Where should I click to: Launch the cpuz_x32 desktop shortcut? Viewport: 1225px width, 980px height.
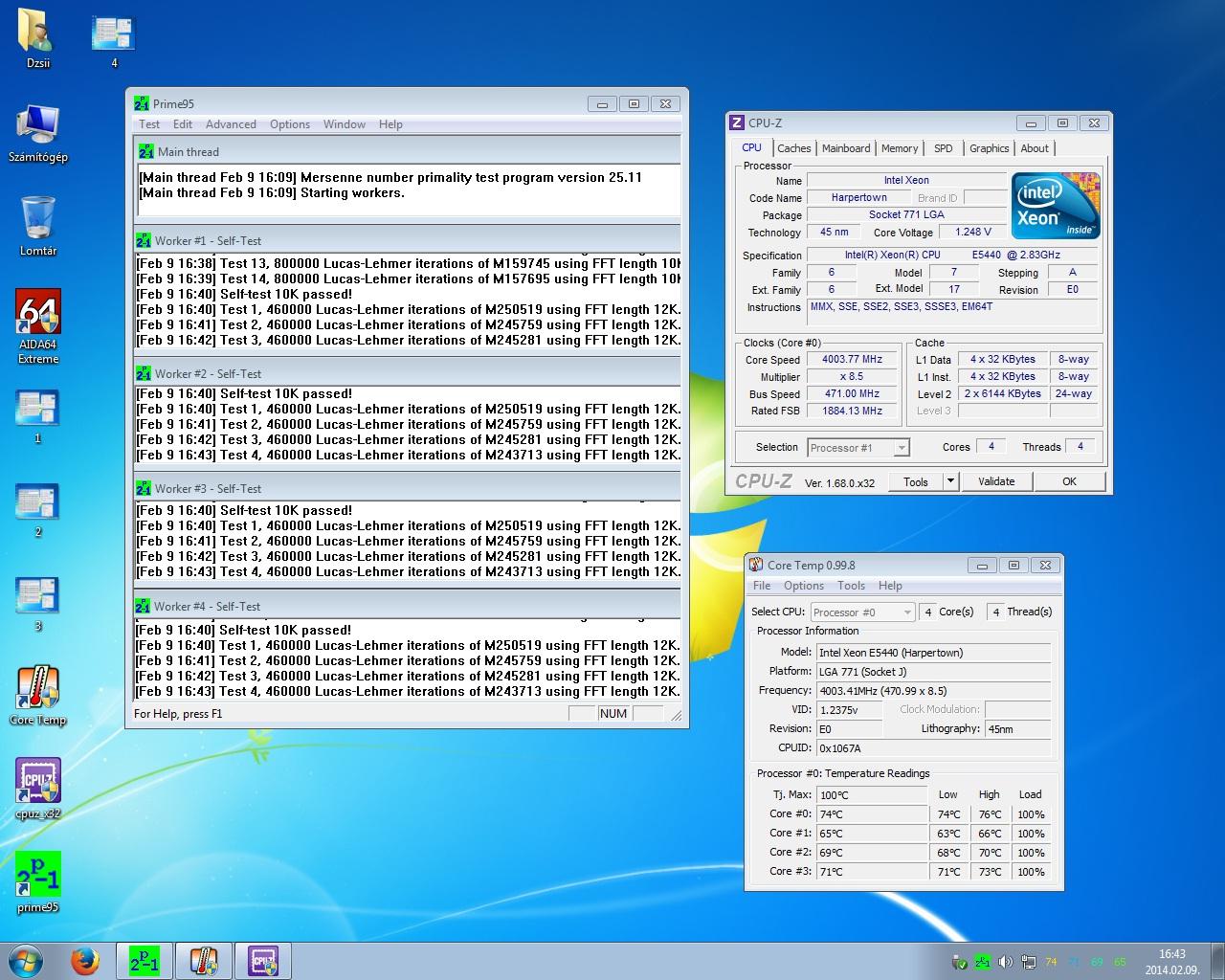click(x=38, y=782)
